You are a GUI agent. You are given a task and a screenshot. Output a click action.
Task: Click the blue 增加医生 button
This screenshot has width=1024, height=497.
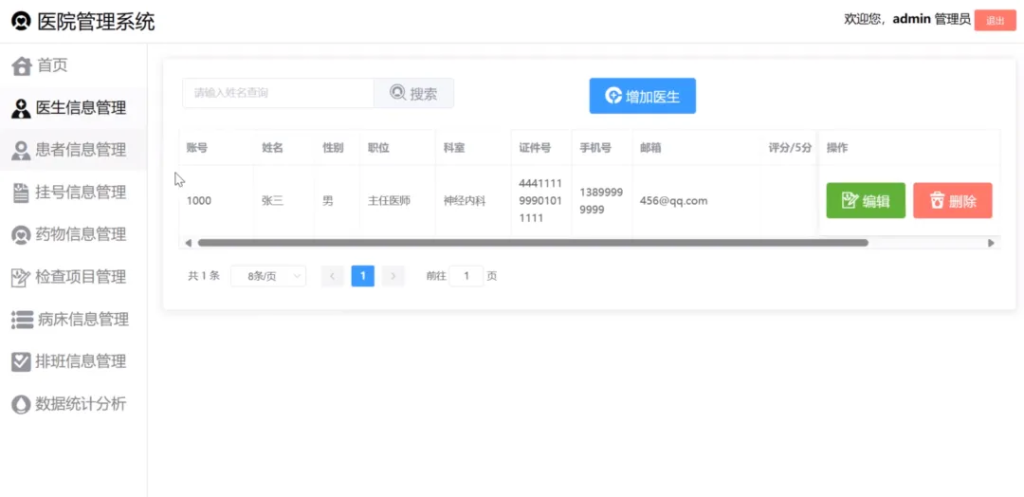click(x=643, y=96)
